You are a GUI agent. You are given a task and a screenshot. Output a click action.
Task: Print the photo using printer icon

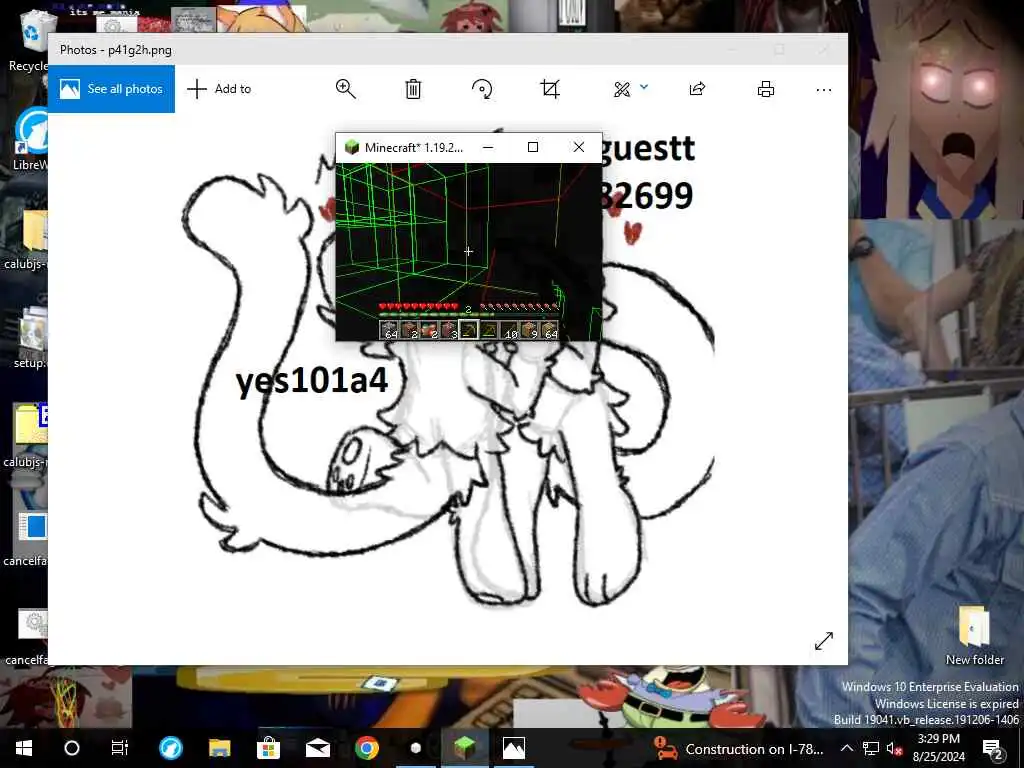pos(765,89)
